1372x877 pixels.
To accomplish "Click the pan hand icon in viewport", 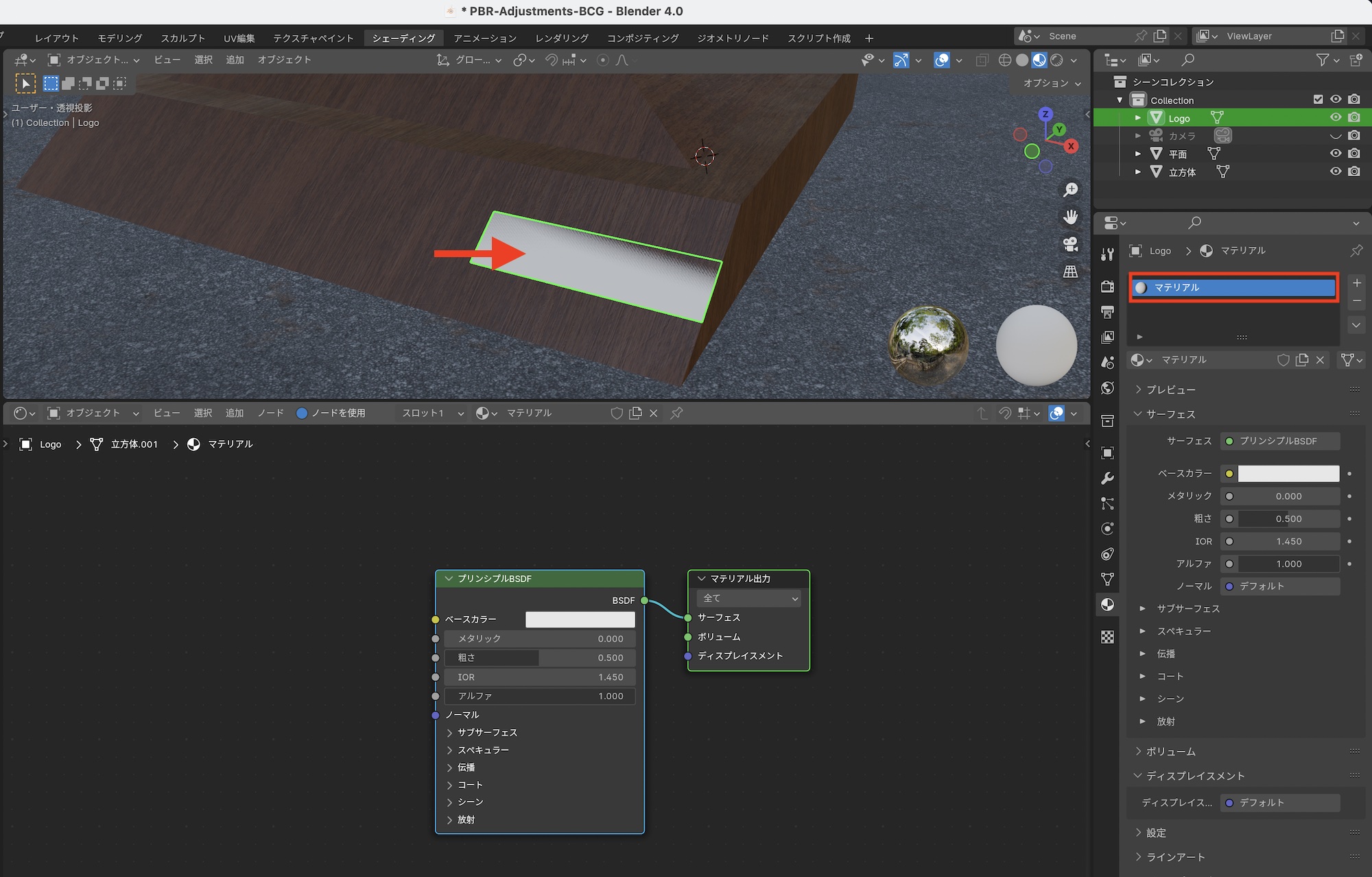I will pyautogui.click(x=1070, y=217).
